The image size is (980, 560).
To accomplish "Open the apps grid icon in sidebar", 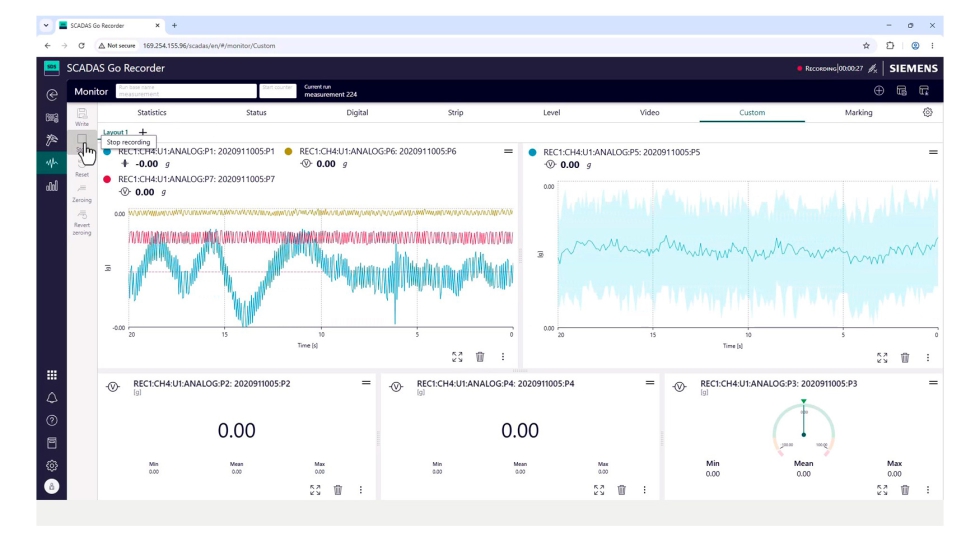I will (x=52, y=375).
